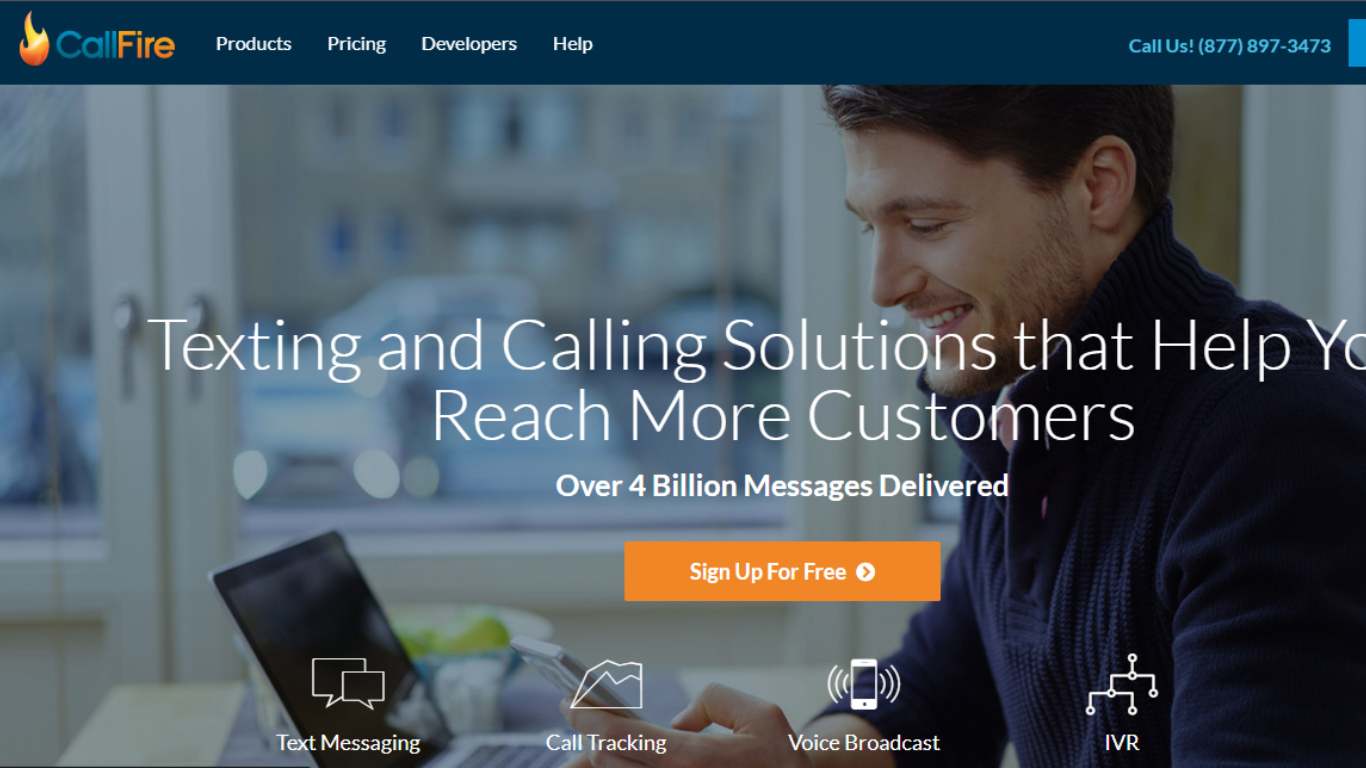Select the Text Messaging speech bubbles icon
The image size is (1366, 768).
pos(348,683)
